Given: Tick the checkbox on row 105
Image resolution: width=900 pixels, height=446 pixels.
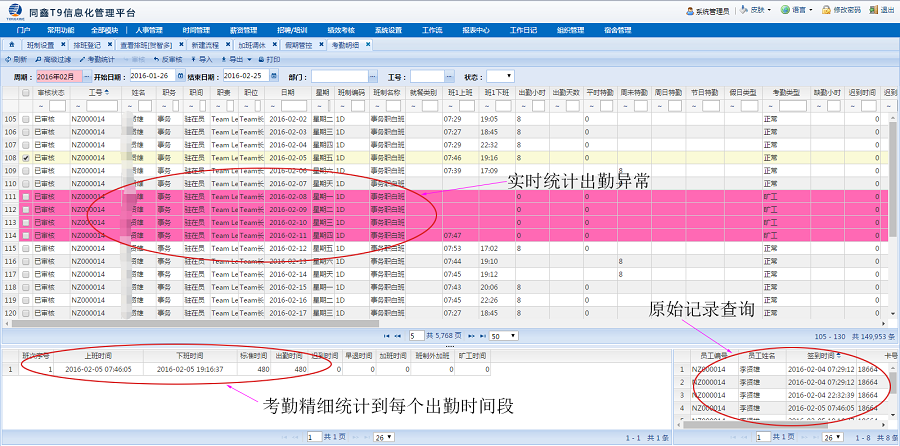Looking at the screenshot, I should [x=26, y=118].
